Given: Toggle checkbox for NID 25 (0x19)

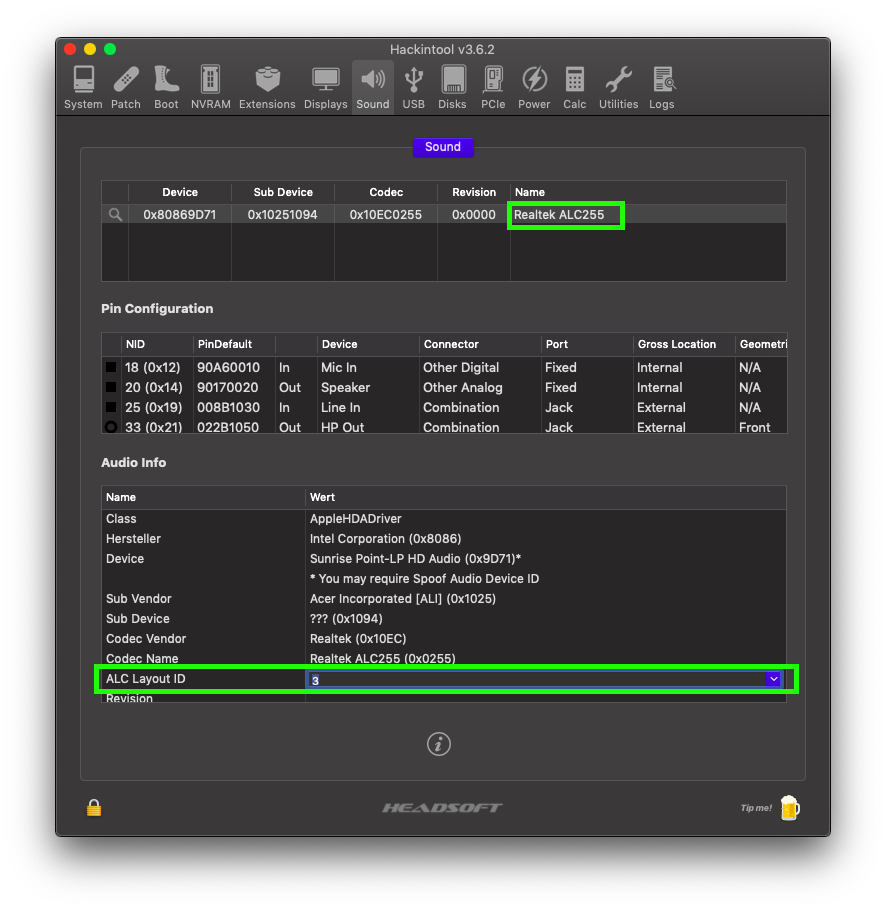Looking at the screenshot, I should [x=111, y=407].
